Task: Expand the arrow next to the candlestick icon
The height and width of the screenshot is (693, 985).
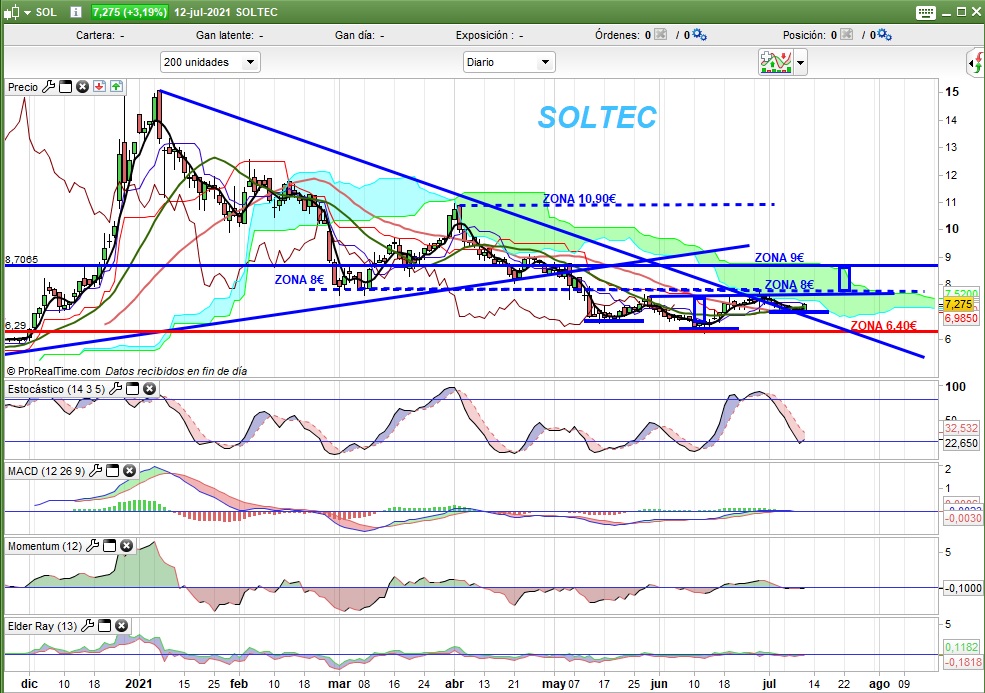Action: point(27,13)
